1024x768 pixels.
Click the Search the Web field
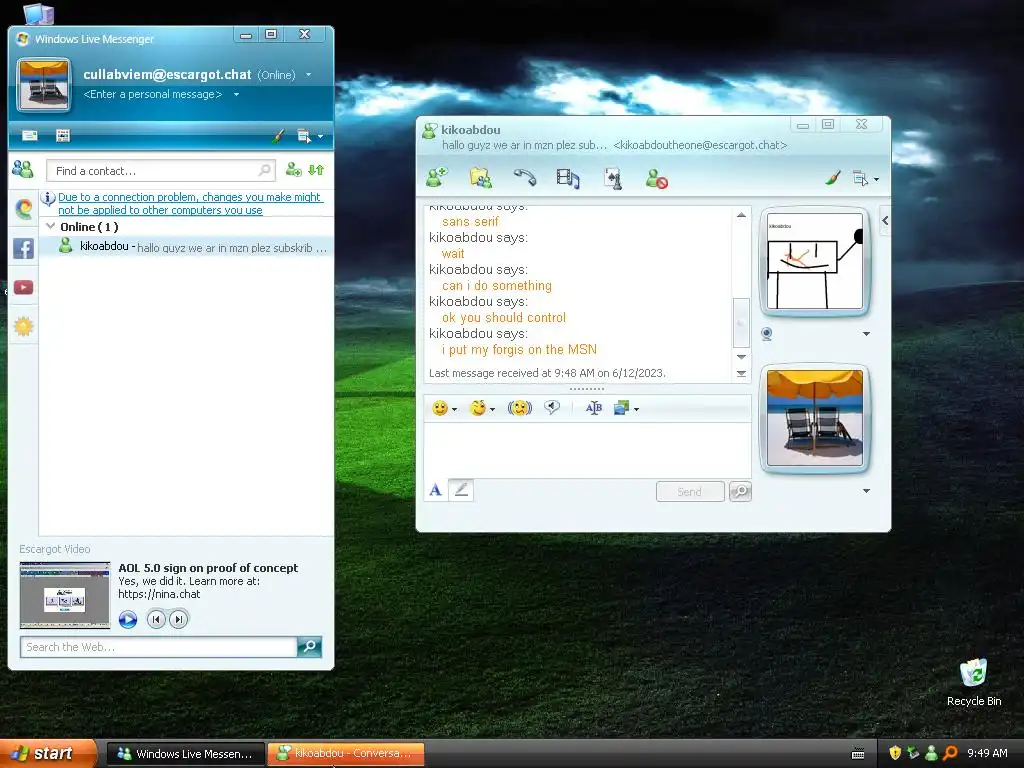pyautogui.click(x=159, y=647)
